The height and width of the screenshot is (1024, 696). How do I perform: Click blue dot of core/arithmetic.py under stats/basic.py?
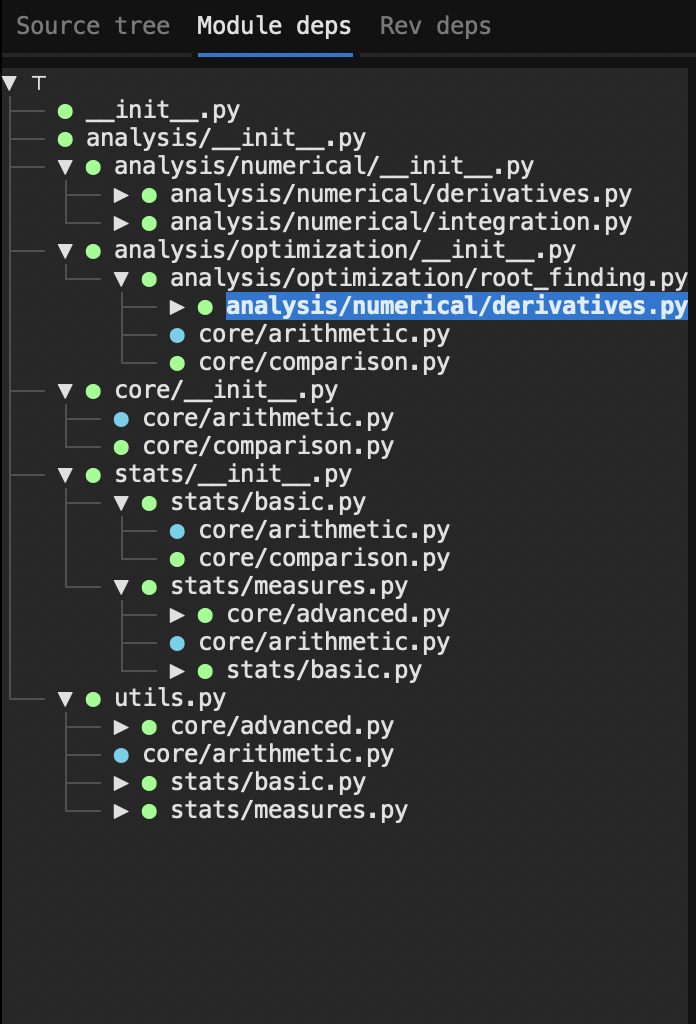[x=177, y=530]
